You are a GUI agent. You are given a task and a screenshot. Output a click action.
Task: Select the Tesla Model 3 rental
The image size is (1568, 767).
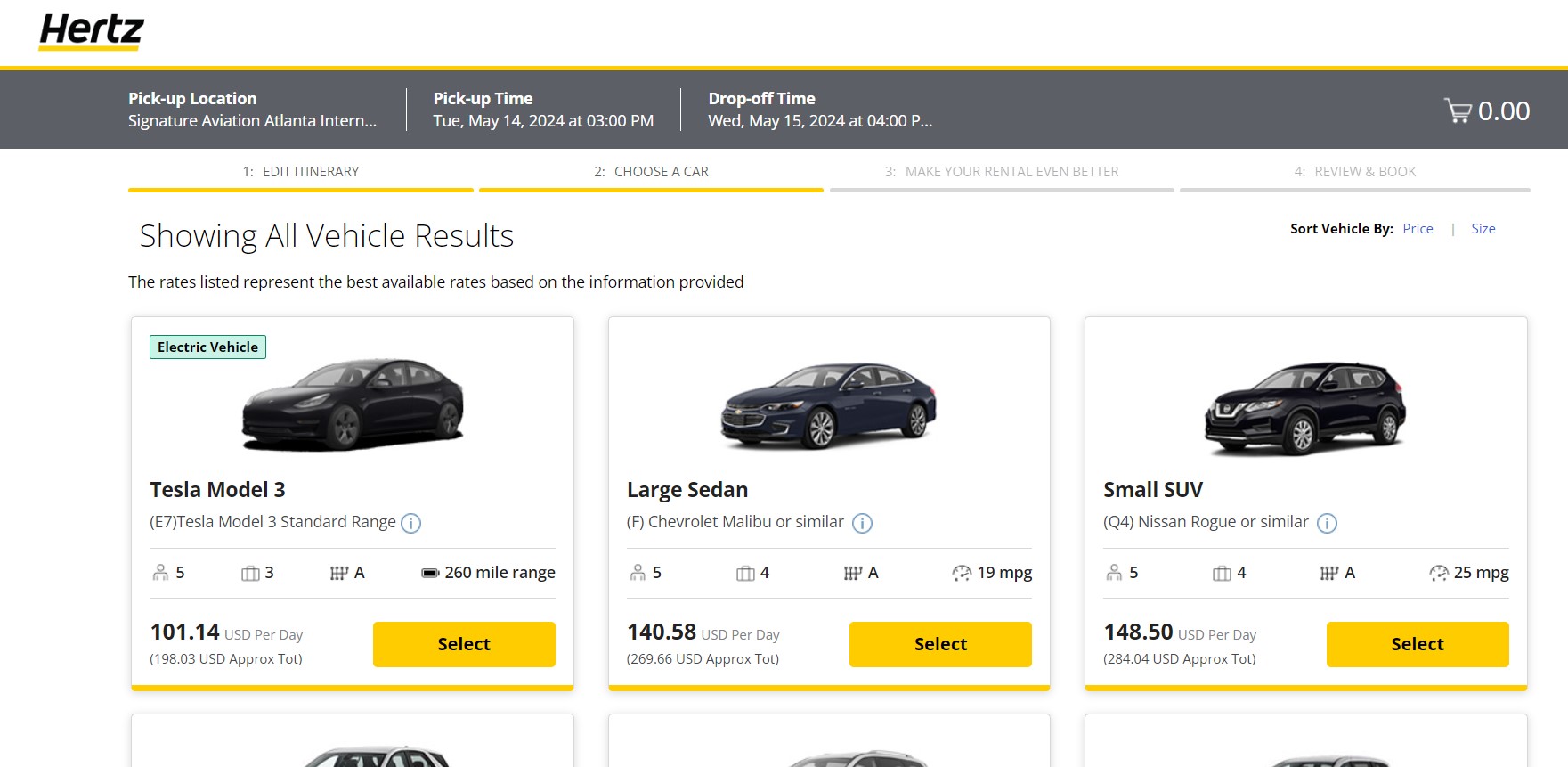point(464,644)
